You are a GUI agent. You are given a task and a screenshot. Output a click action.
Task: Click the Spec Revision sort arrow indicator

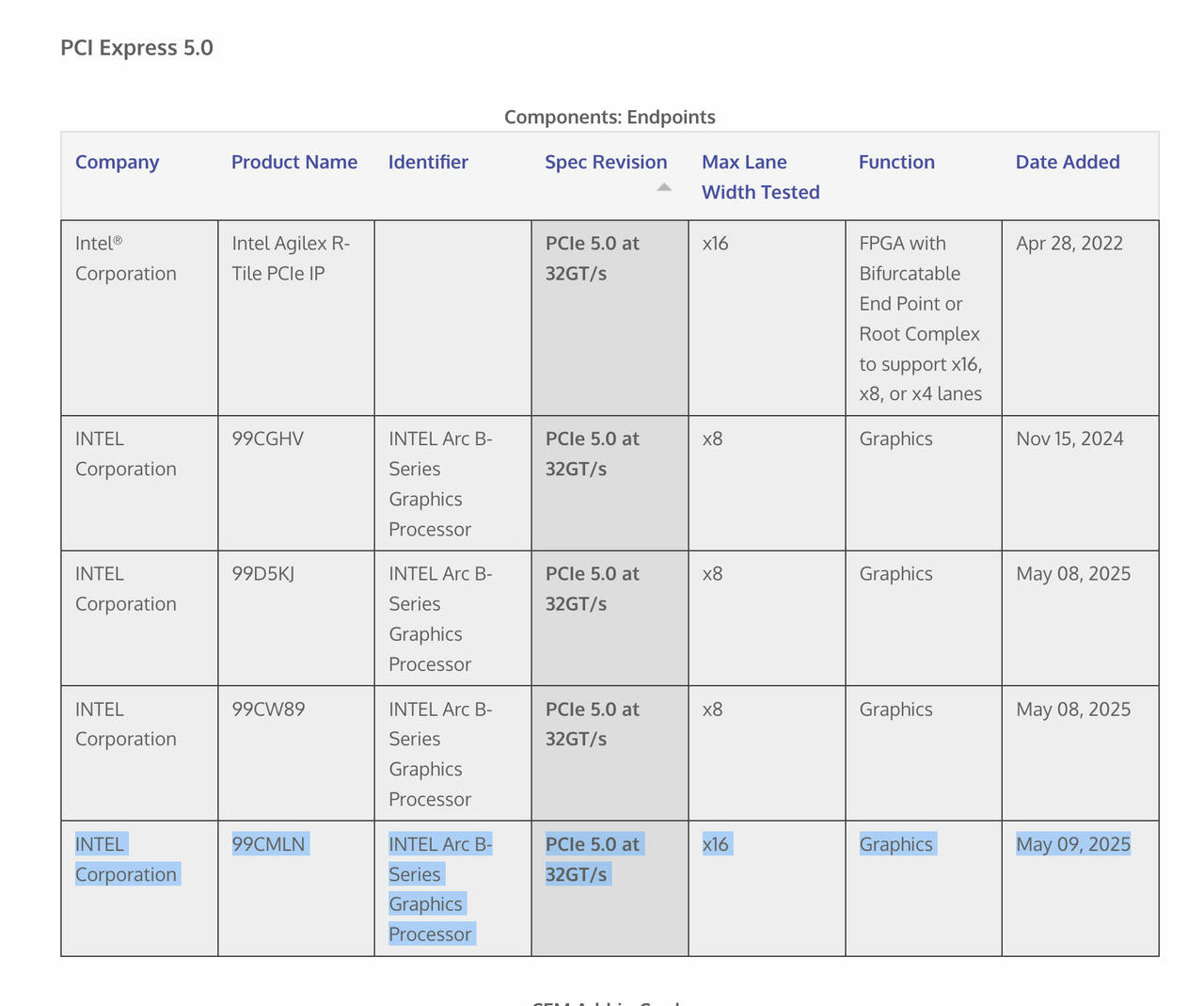click(664, 187)
